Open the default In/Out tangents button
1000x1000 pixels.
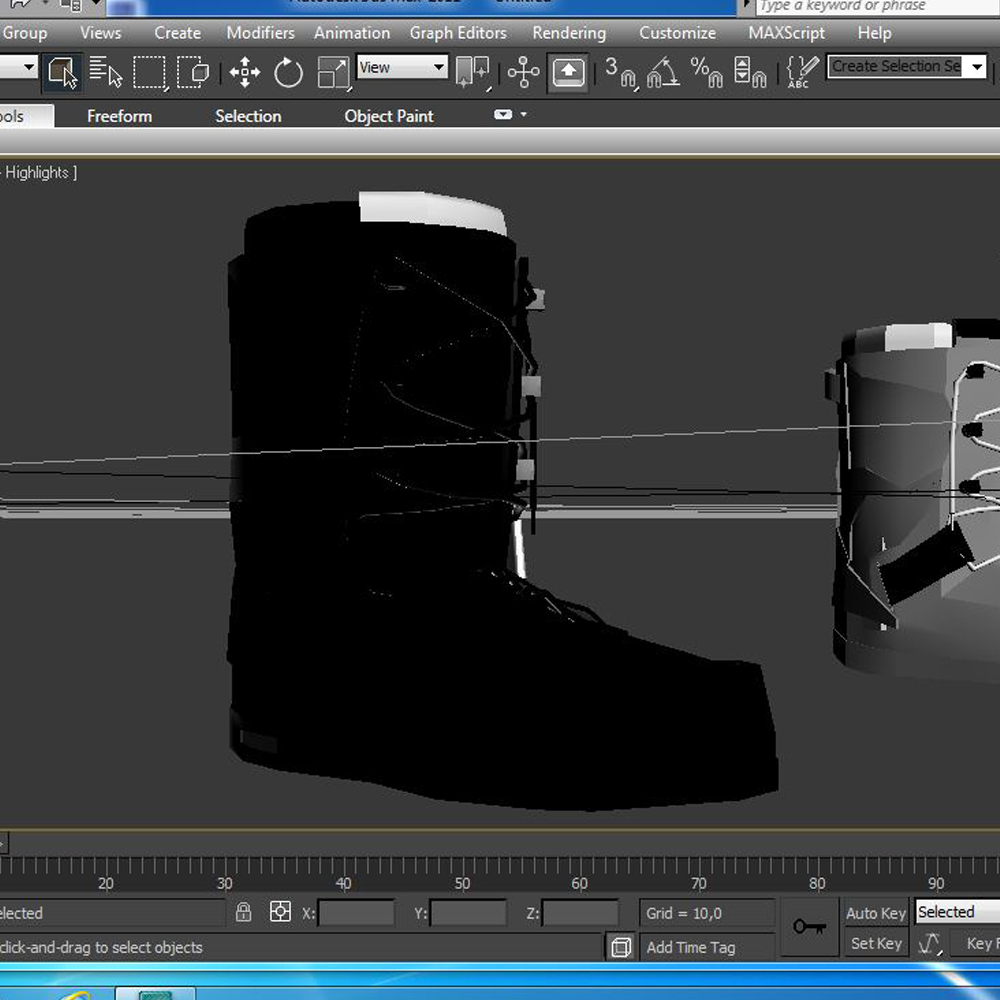[929, 943]
